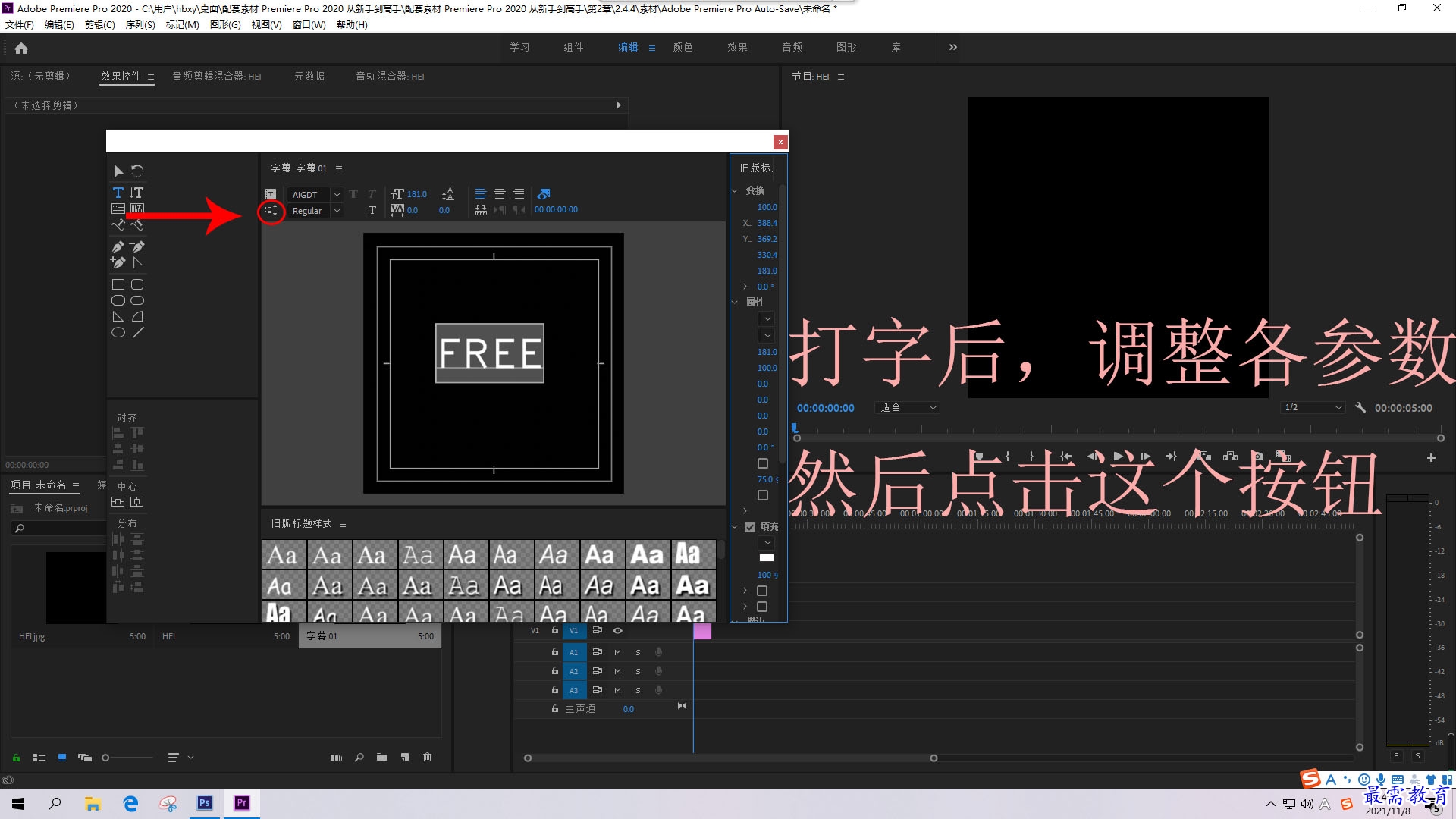Solo audio track A2

638,671
